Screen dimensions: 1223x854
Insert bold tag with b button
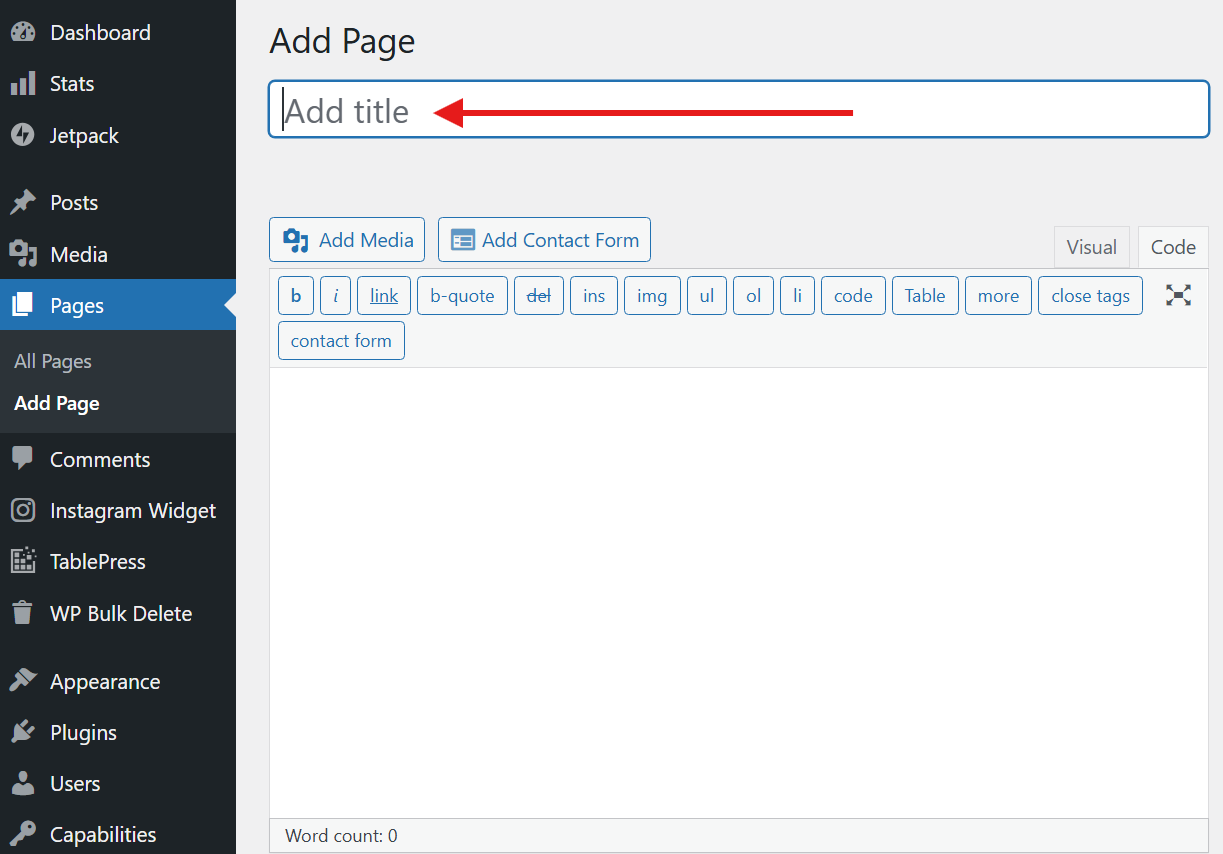[x=296, y=295]
